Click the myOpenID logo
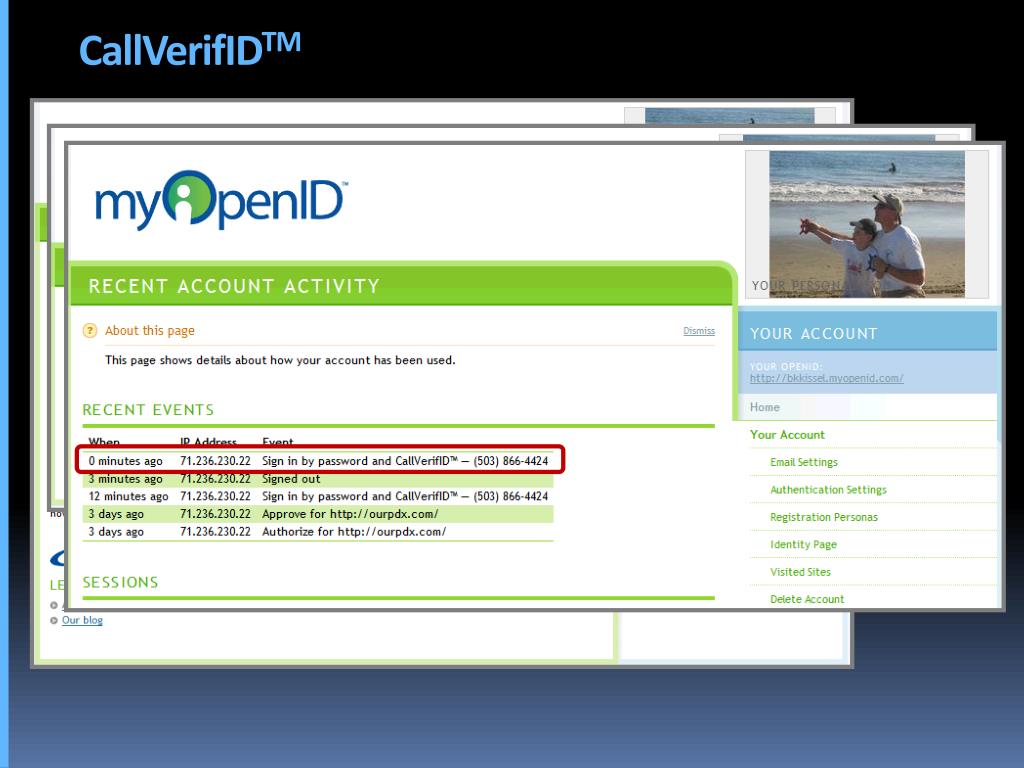The image size is (1024, 768). (x=221, y=200)
